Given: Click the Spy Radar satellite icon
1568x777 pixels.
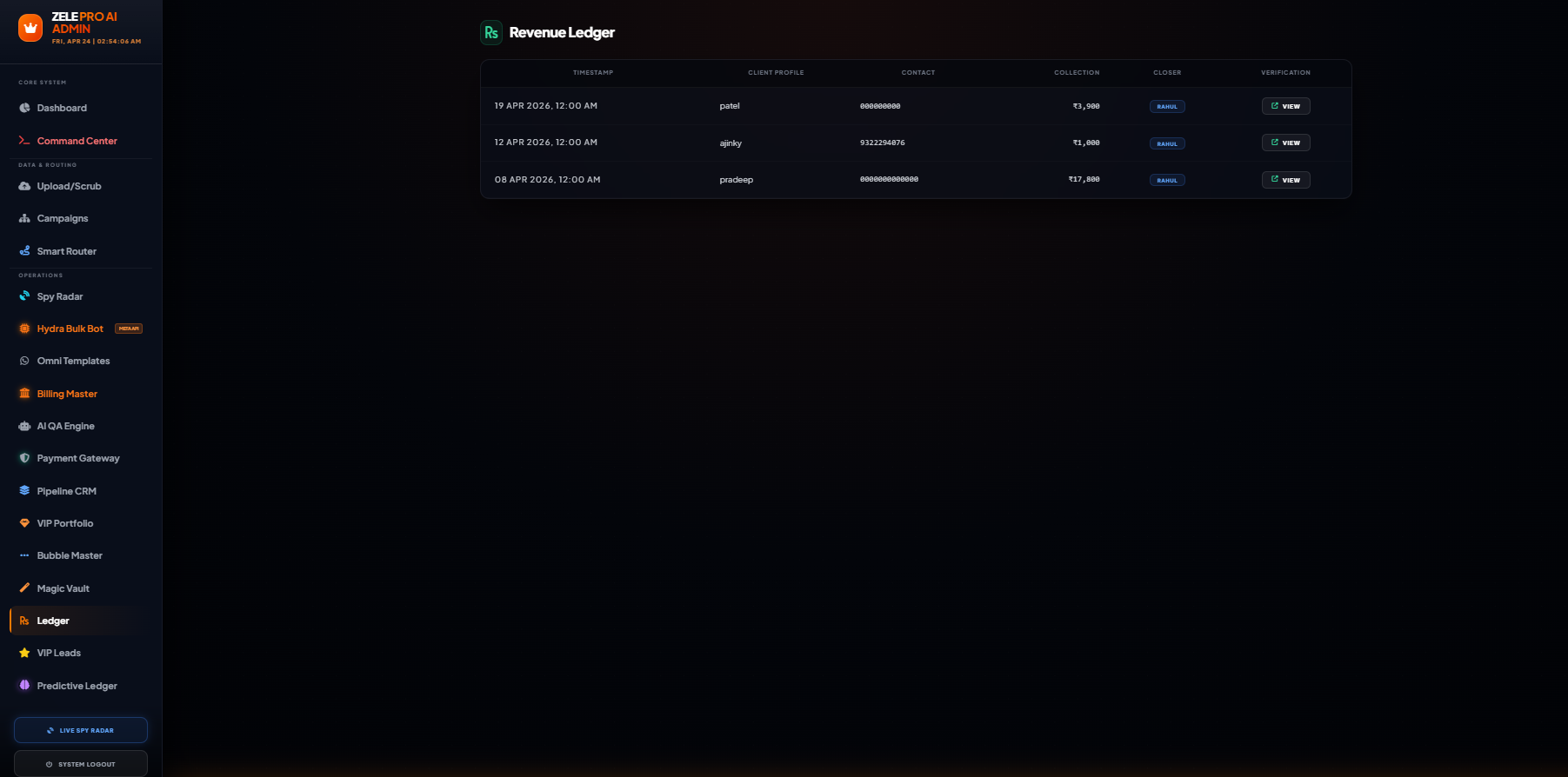Looking at the screenshot, I should 24,296.
